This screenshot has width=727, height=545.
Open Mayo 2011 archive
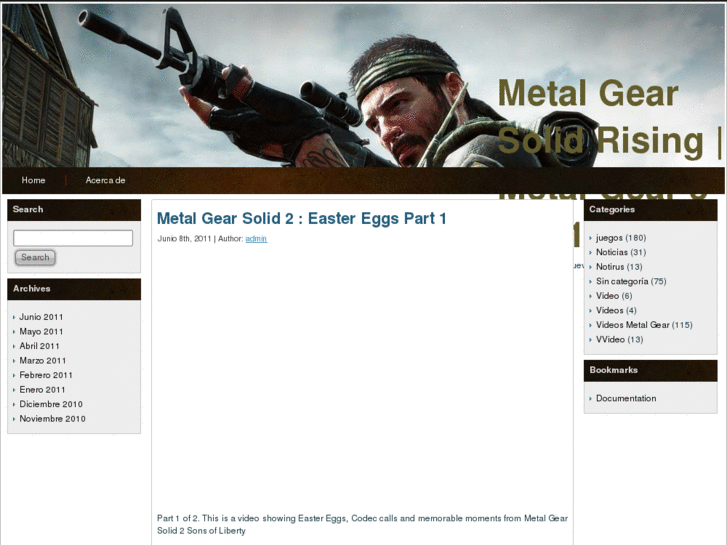tap(41, 331)
